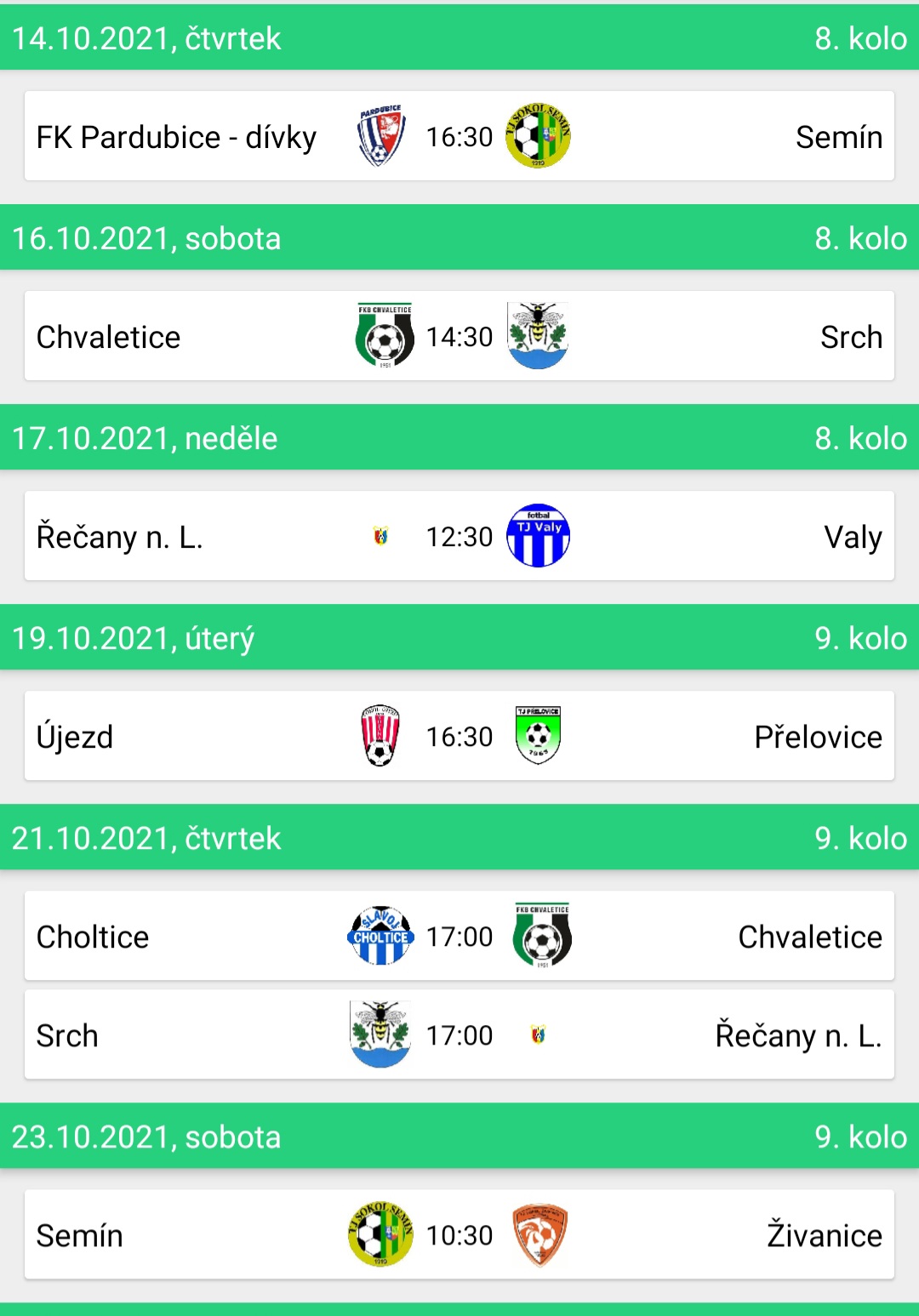Click the FK Pardubice club crest
Screen dimensions: 919x1316
(380, 136)
